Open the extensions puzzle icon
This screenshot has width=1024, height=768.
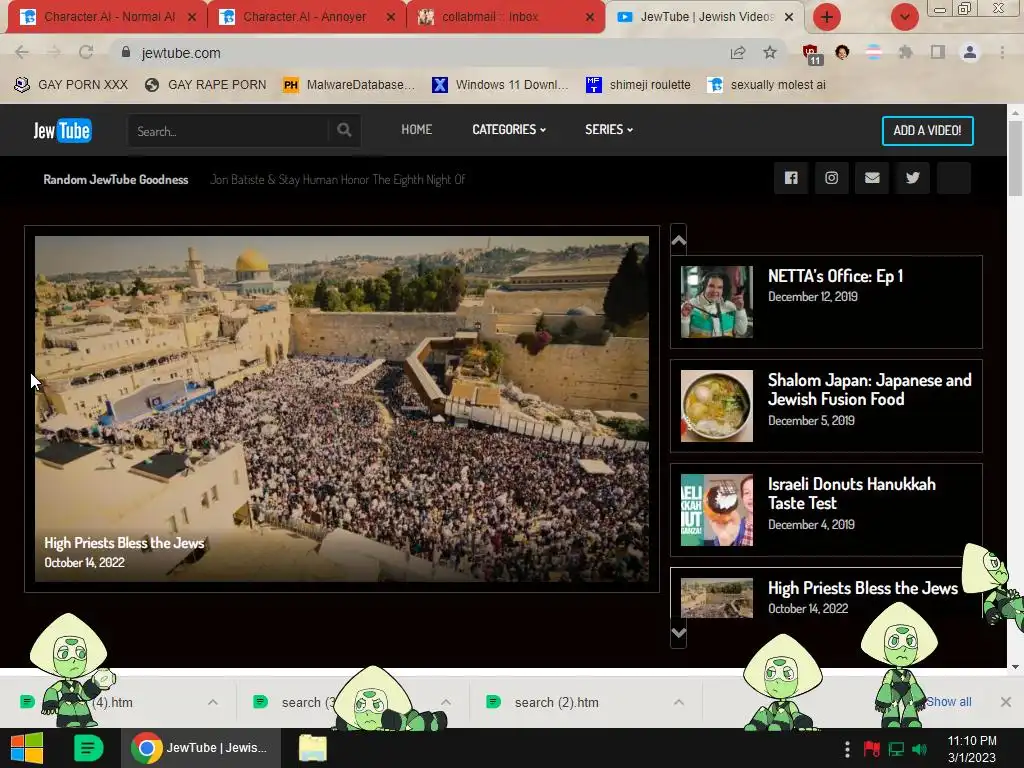(905, 52)
